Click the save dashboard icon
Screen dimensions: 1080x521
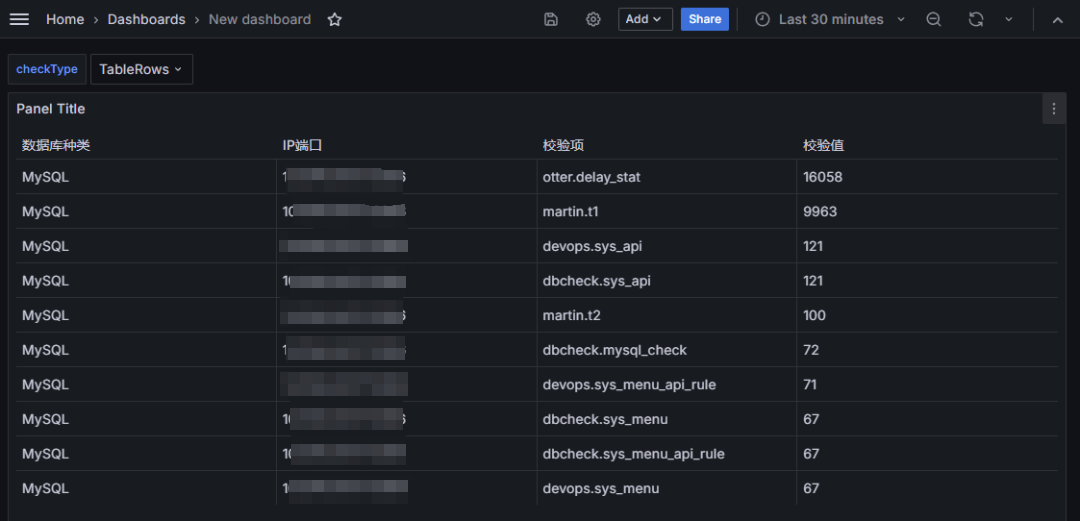coord(551,19)
